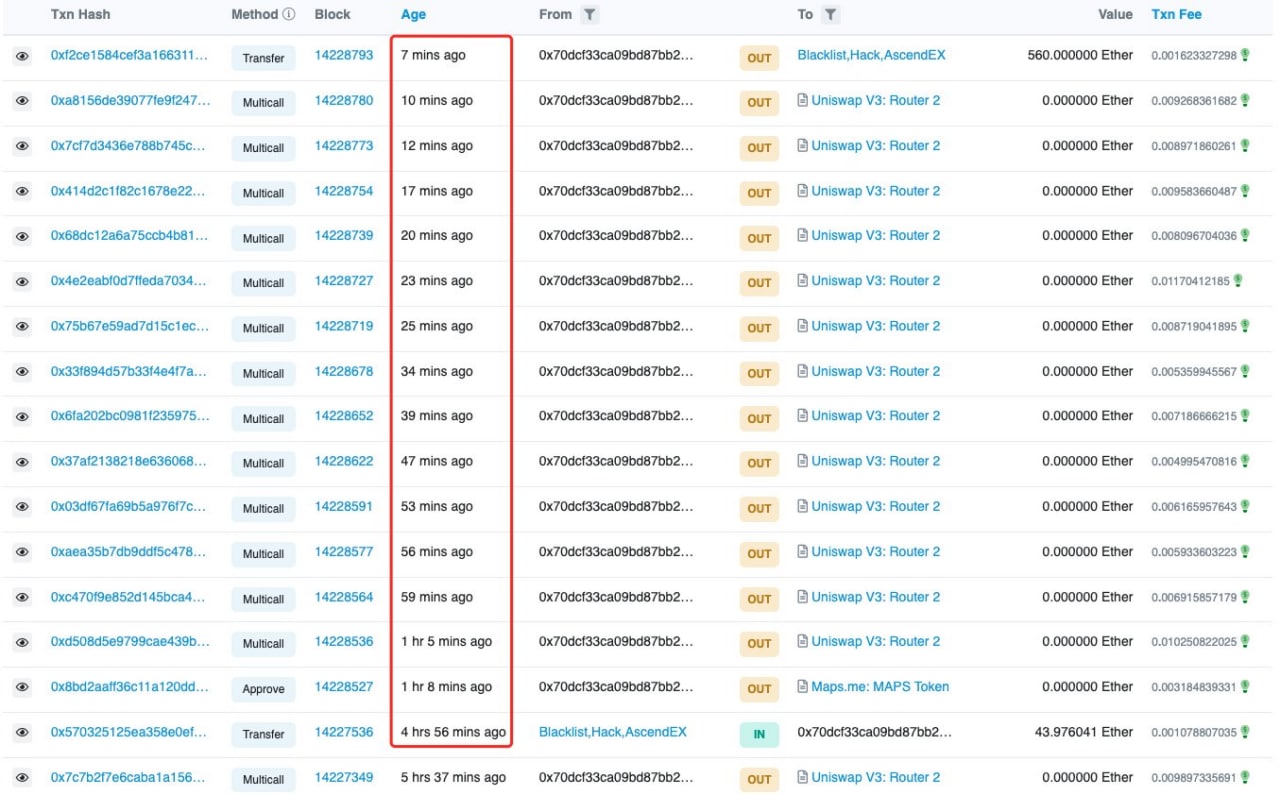Open Blacklist,Hack,AscendEX in the To column
Viewport: 1280px width, 795px height.
point(871,55)
